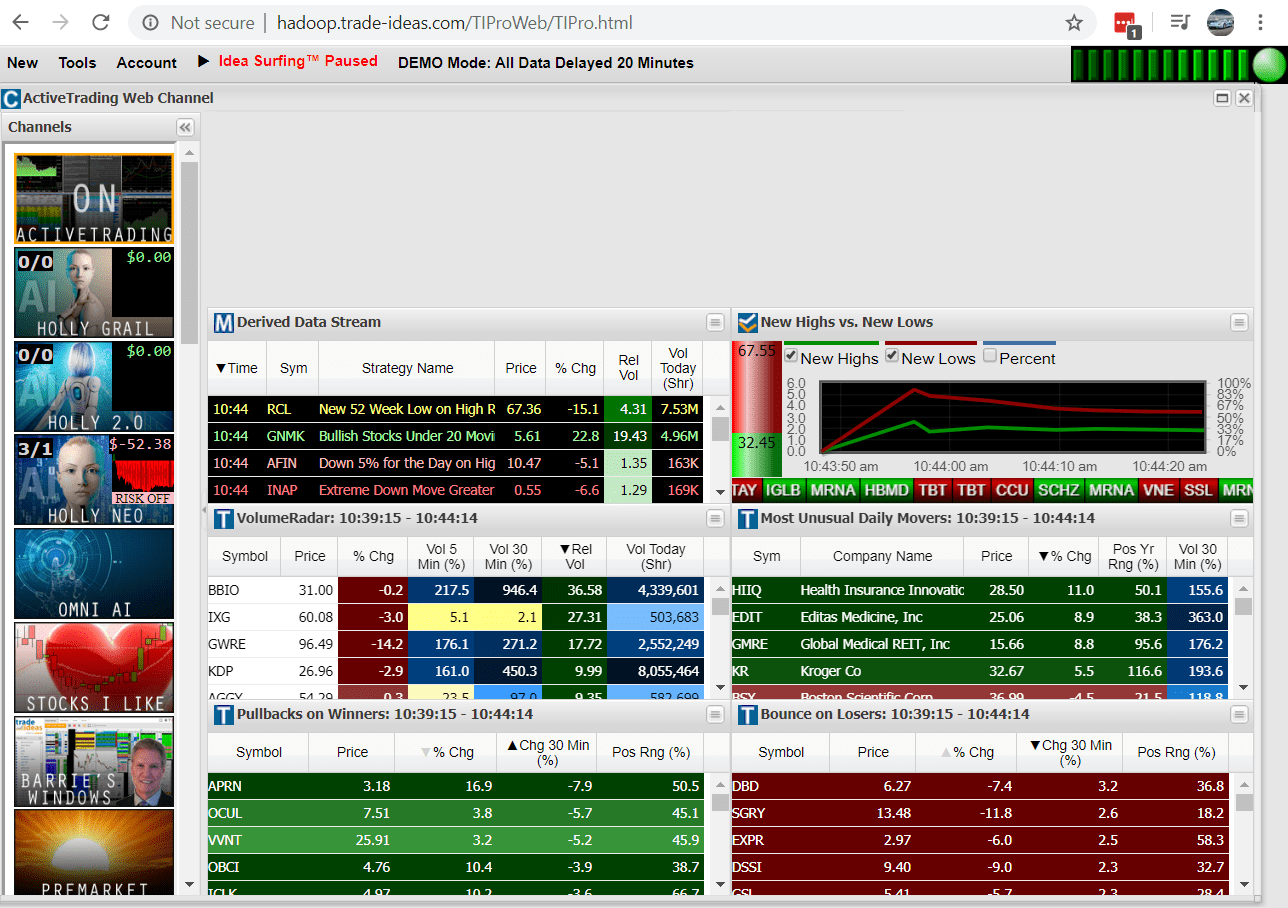Open the VolumeRadar panel options menu
The image size is (1288, 908).
click(x=714, y=518)
